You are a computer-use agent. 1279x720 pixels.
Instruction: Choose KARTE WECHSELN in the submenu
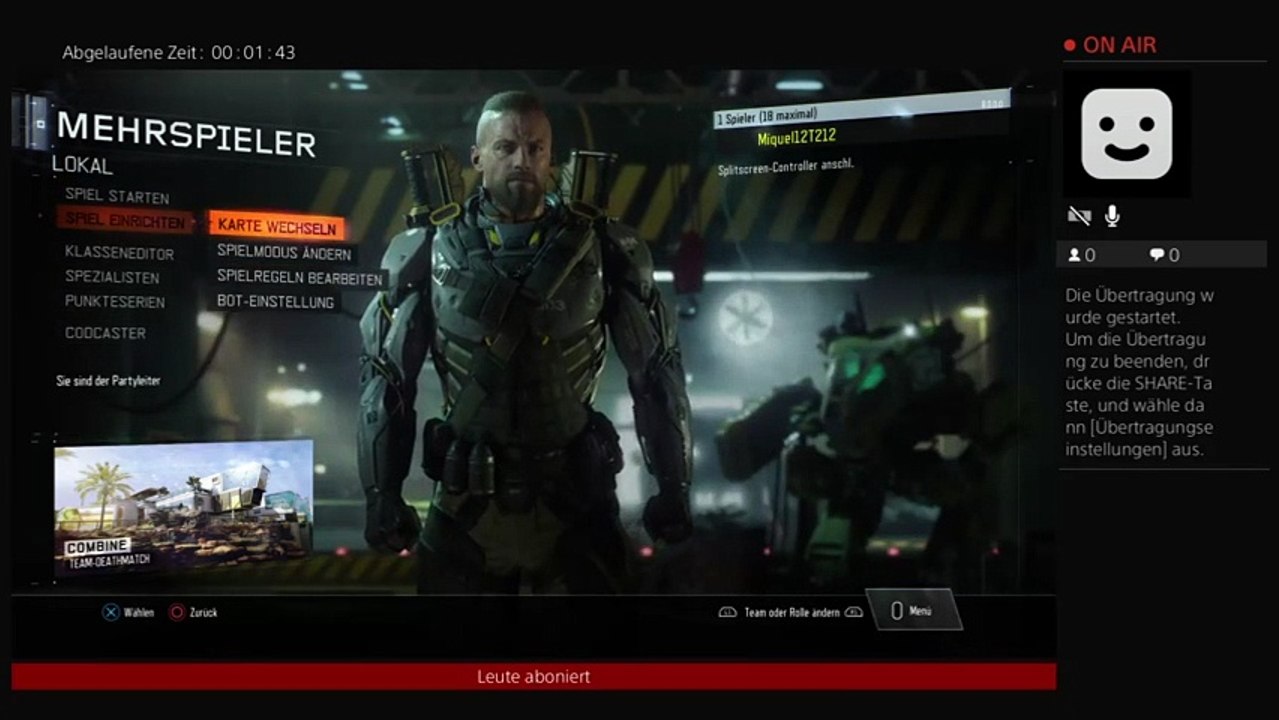tap(277, 227)
